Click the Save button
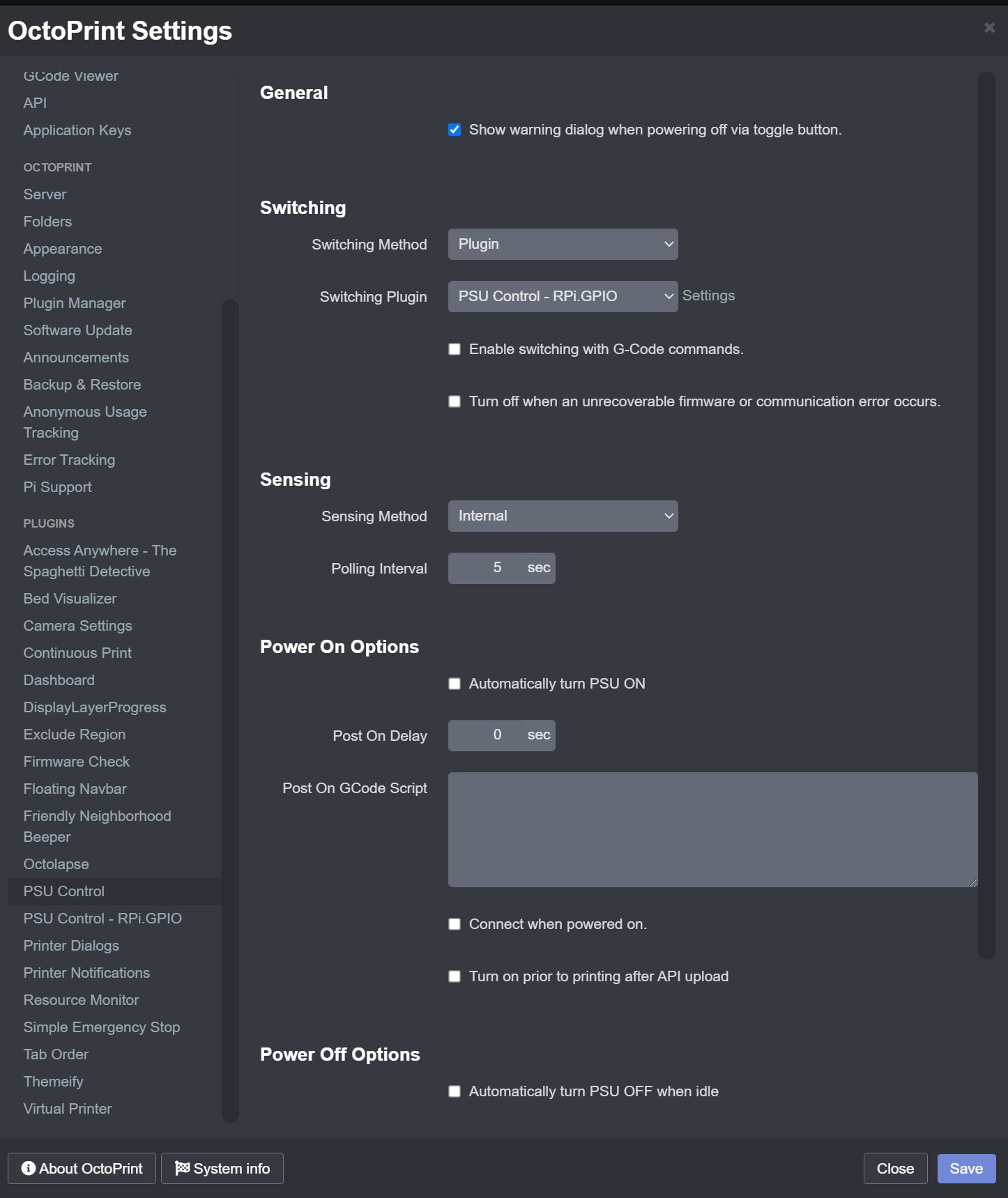The height and width of the screenshot is (1198, 1008). pyautogui.click(x=966, y=1169)
